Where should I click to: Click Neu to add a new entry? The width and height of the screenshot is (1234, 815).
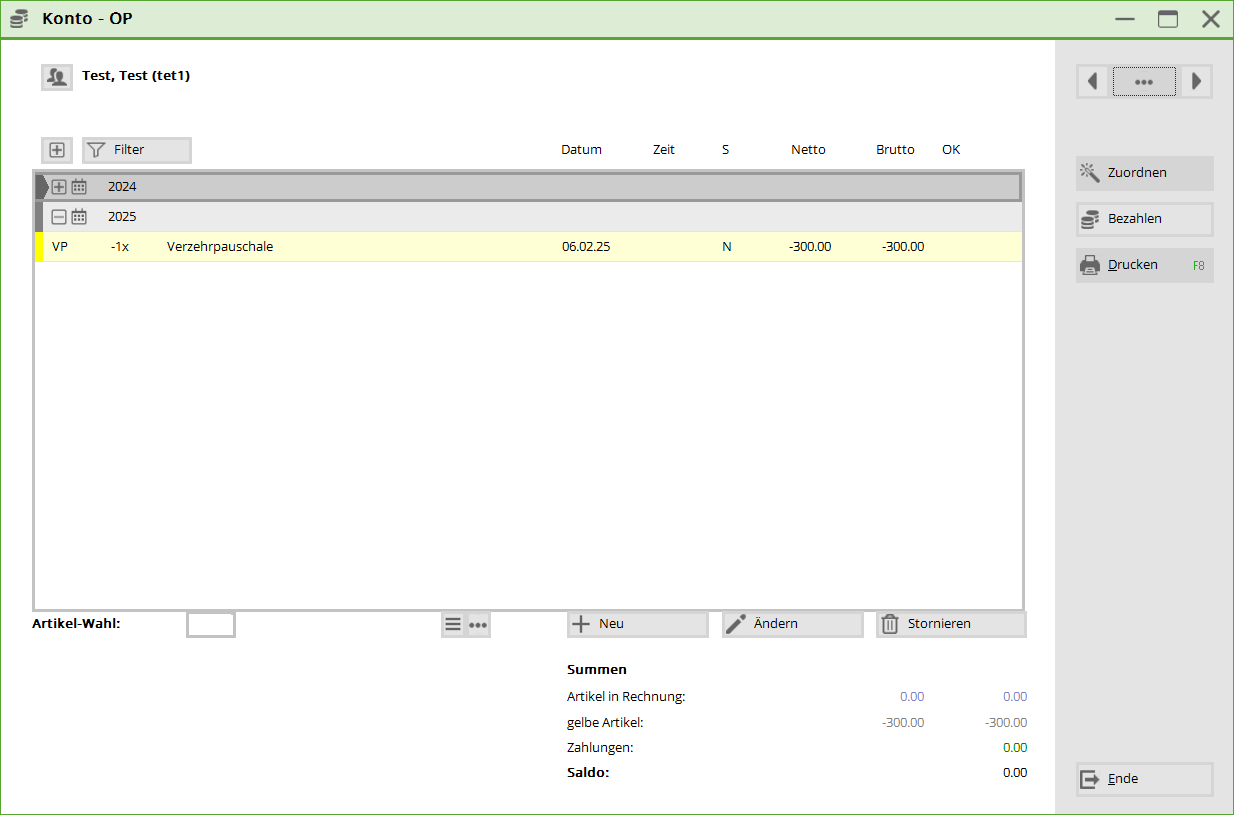[x=637, y=624]
